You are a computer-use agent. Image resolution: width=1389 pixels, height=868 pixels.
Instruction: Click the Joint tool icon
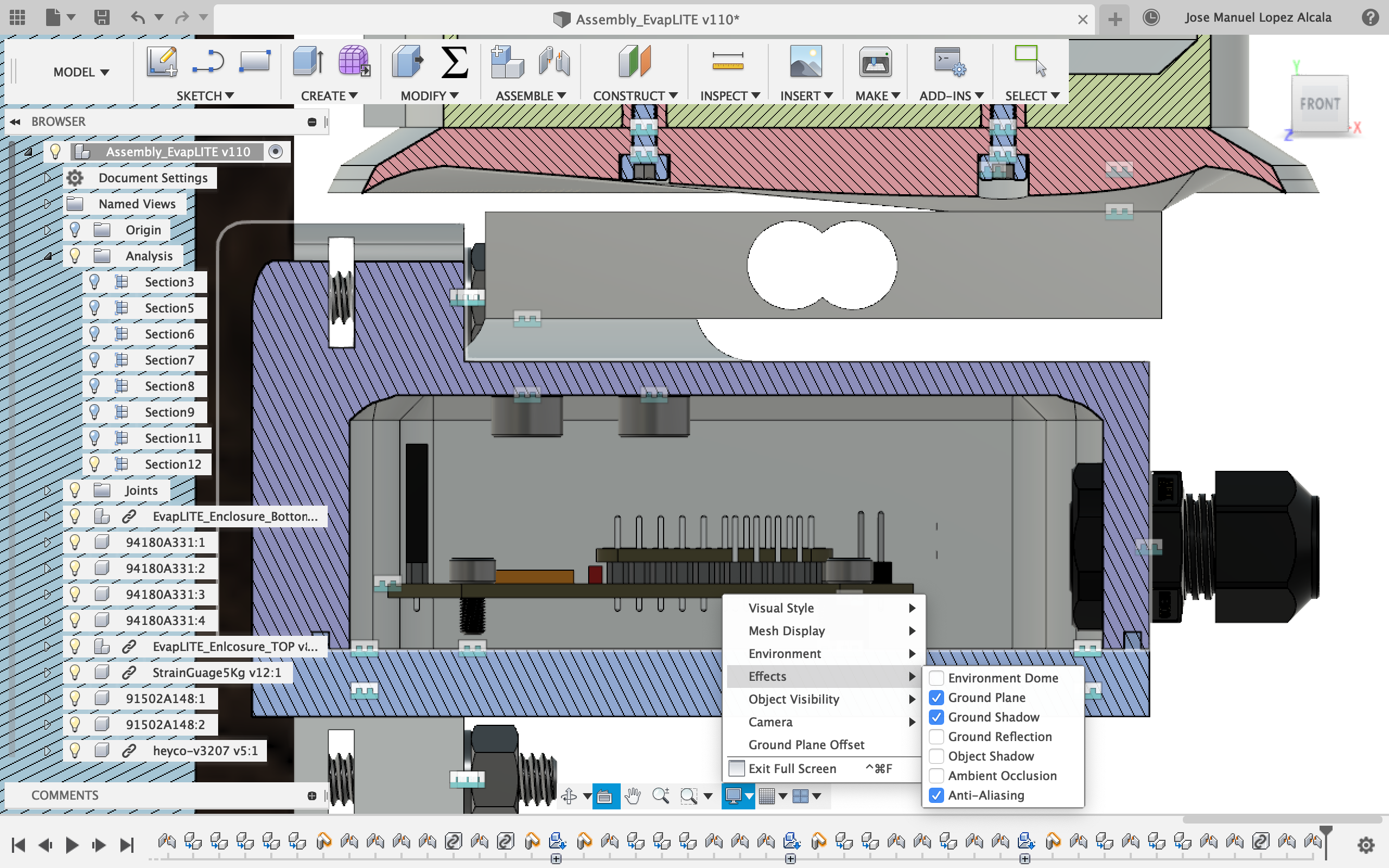(555, 61)
